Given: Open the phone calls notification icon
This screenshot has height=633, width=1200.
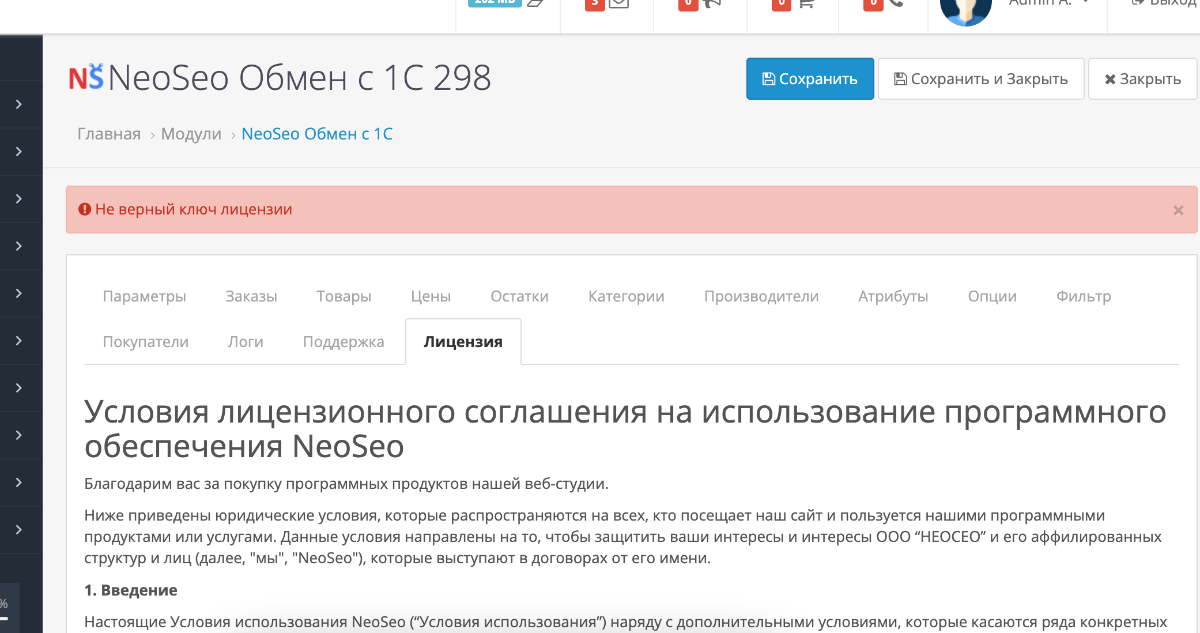Looking at the screenshot, I should click(x=896, y=3).
